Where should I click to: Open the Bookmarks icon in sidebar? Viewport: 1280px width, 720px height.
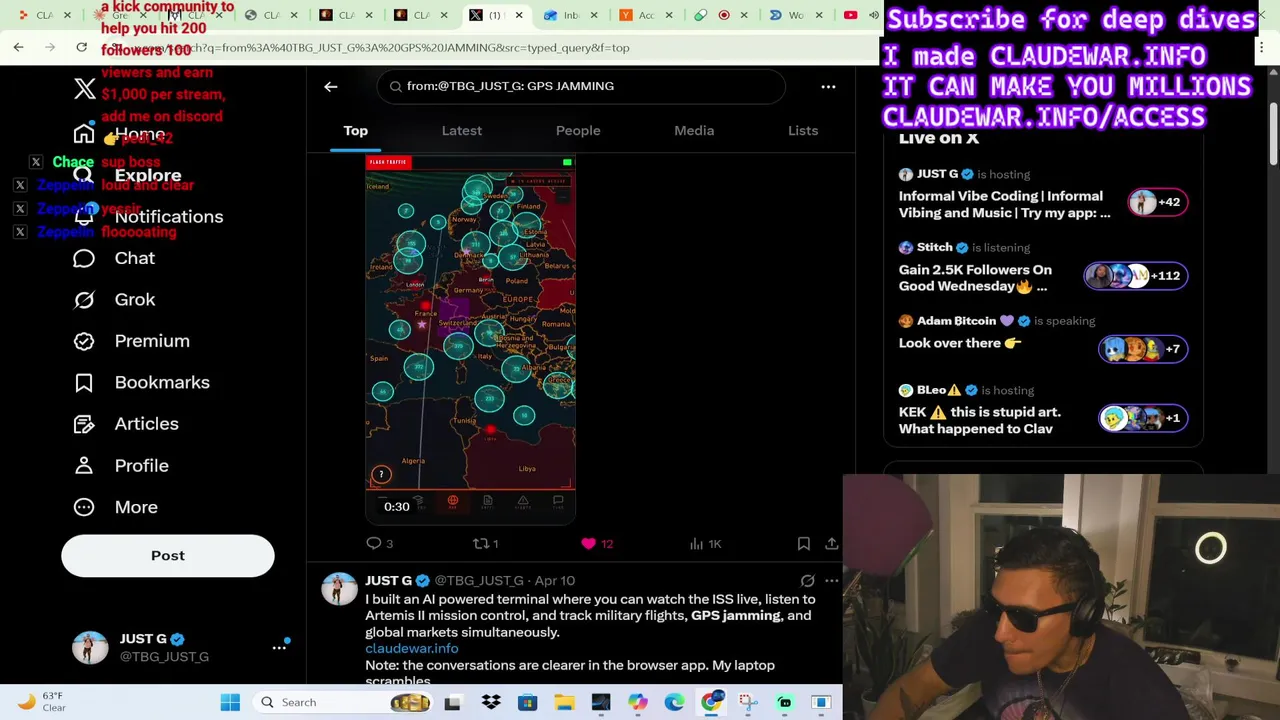coord(84,382)
